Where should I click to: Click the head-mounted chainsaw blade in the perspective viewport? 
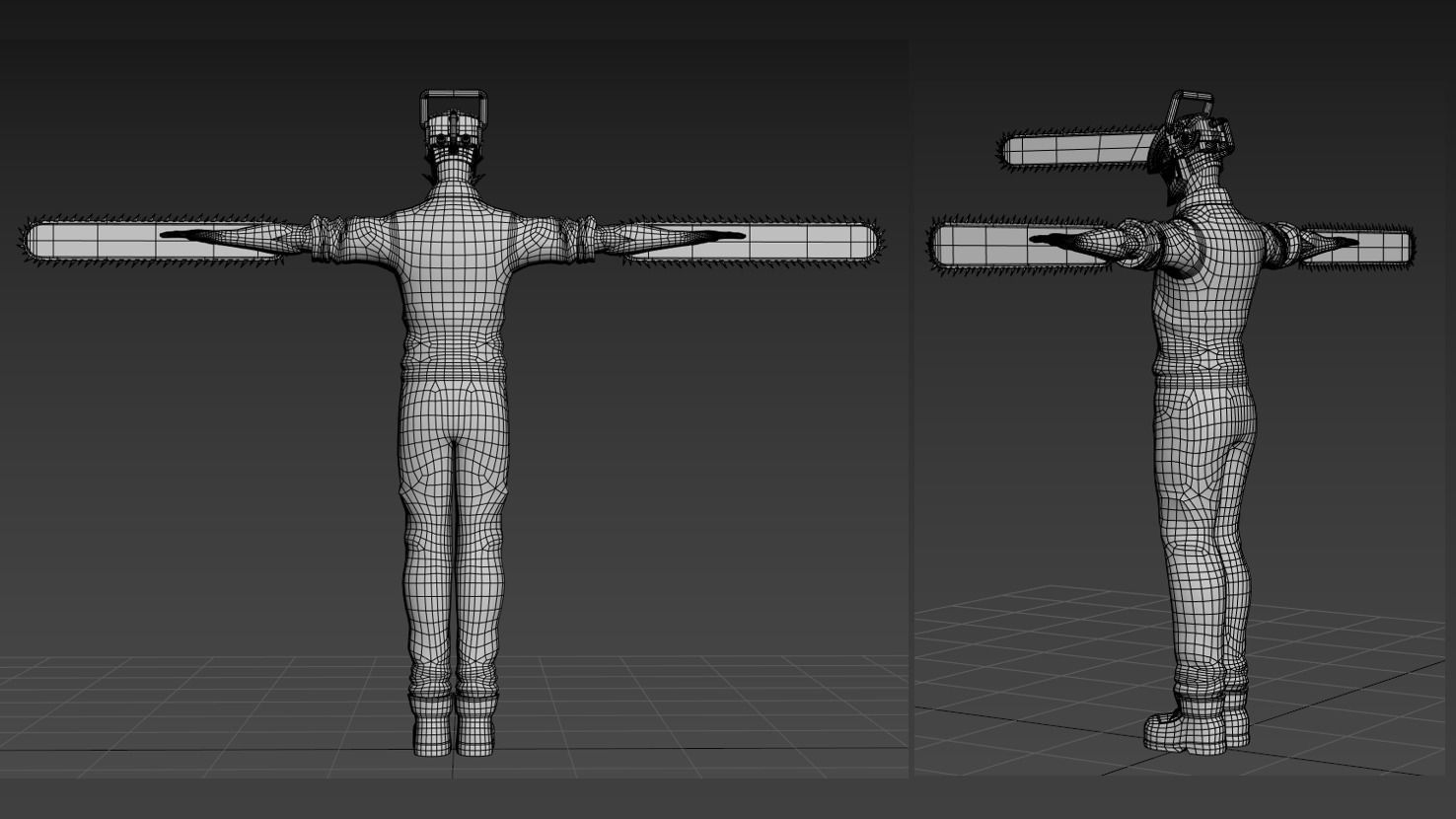[1078, 151]
